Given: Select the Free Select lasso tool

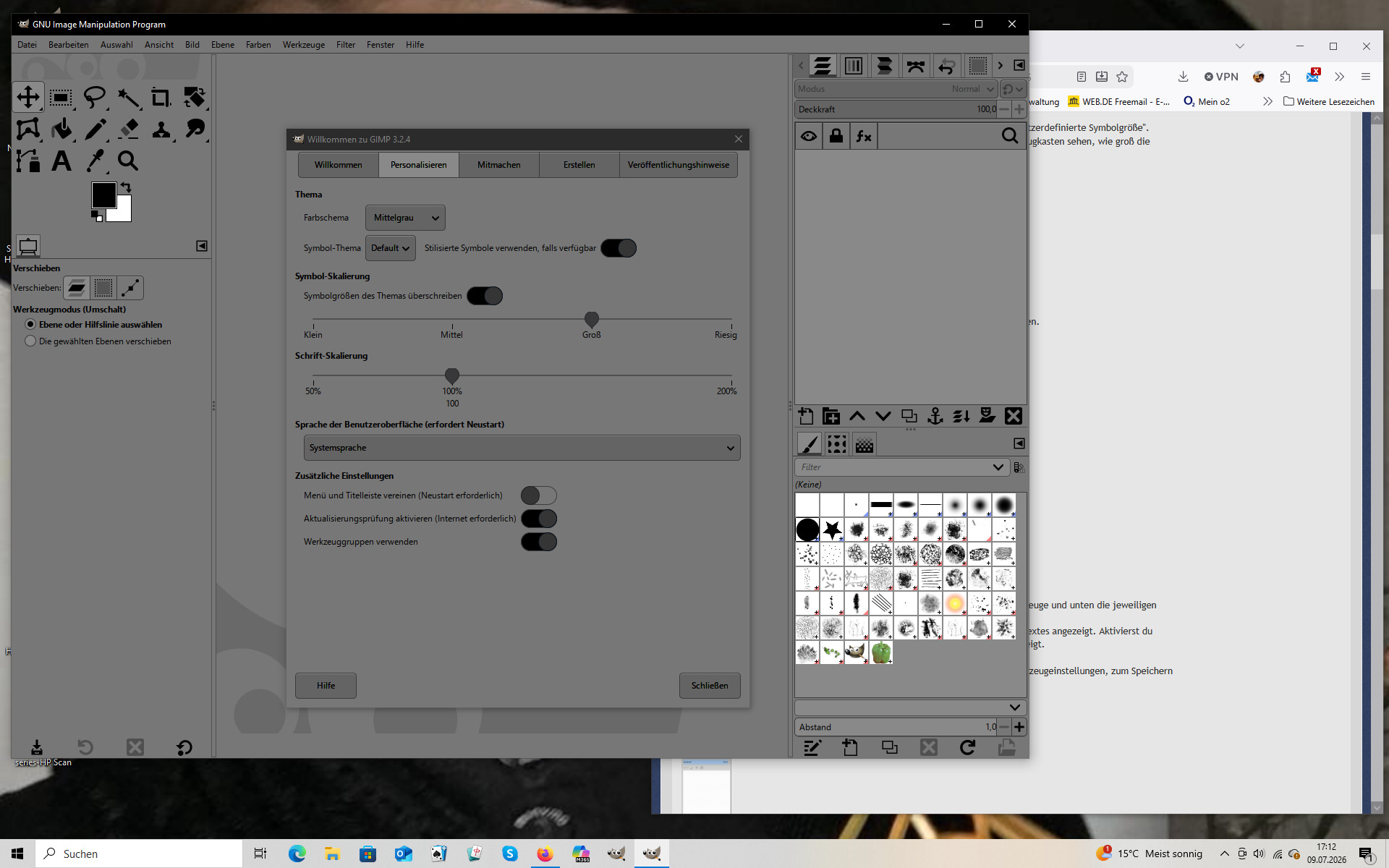Looking at the screenshot, I should point(95,97).
